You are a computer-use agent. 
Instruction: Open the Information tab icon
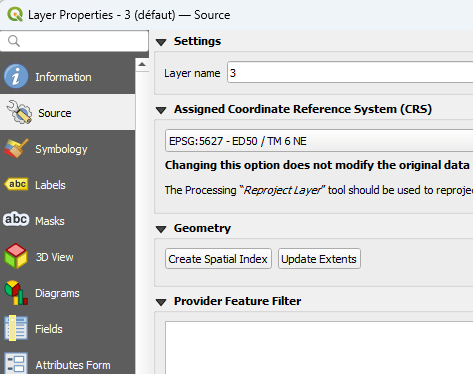click(x=16, y=76)
